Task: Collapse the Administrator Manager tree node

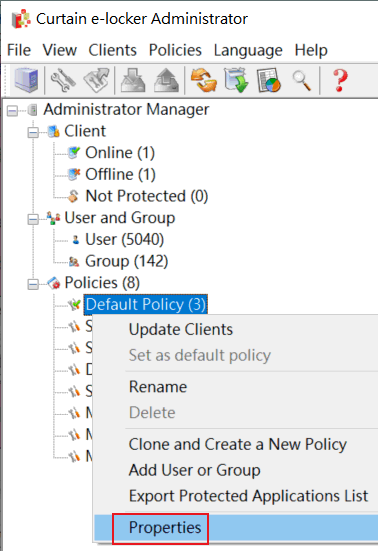Action: click(12, 111)
